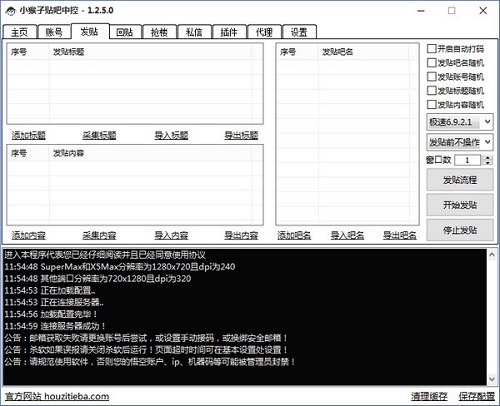Click the 窗口数 number field

click(467, 160)
